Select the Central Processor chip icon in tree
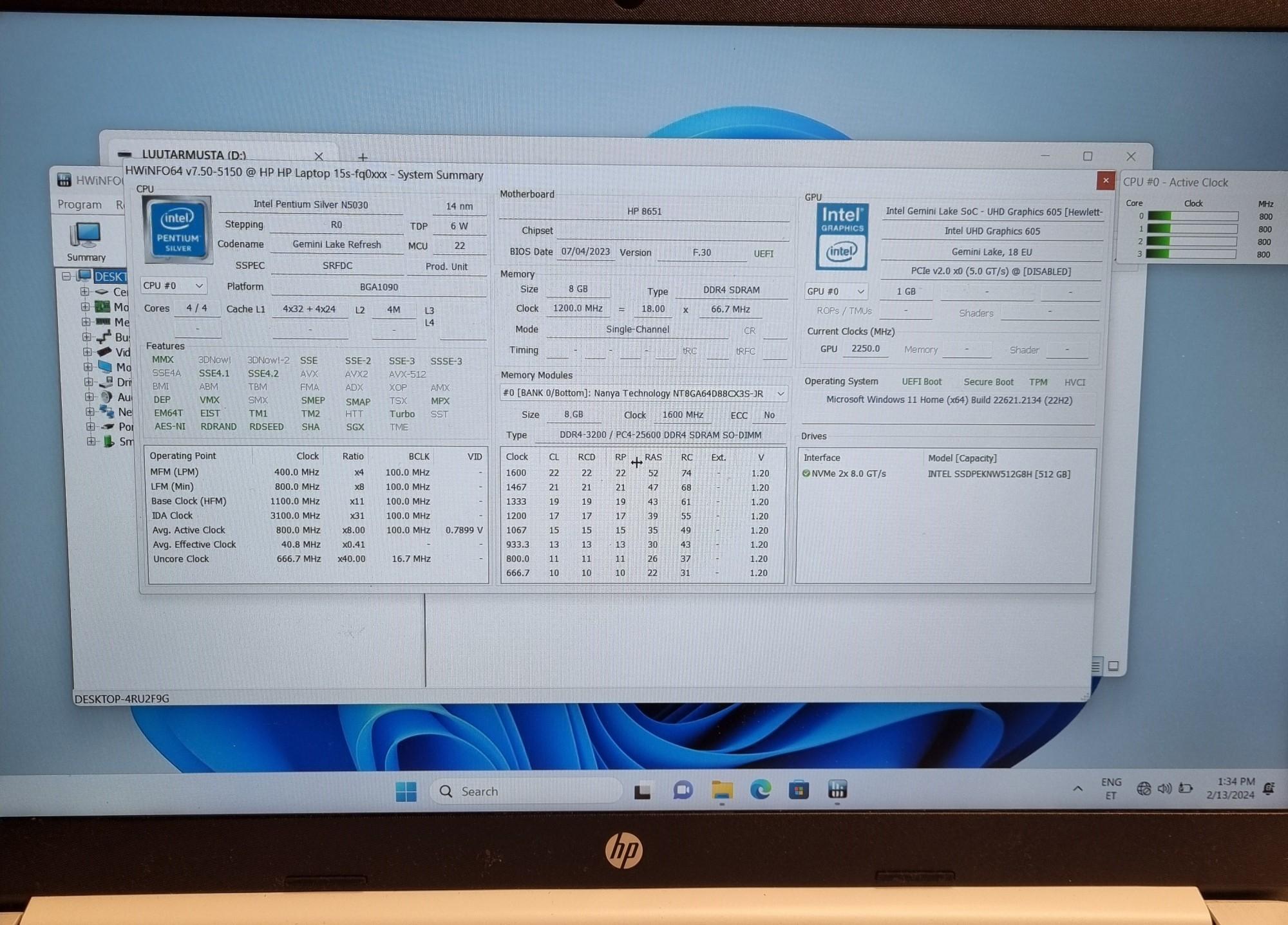 pyautogui.click(x=102, y=292)
